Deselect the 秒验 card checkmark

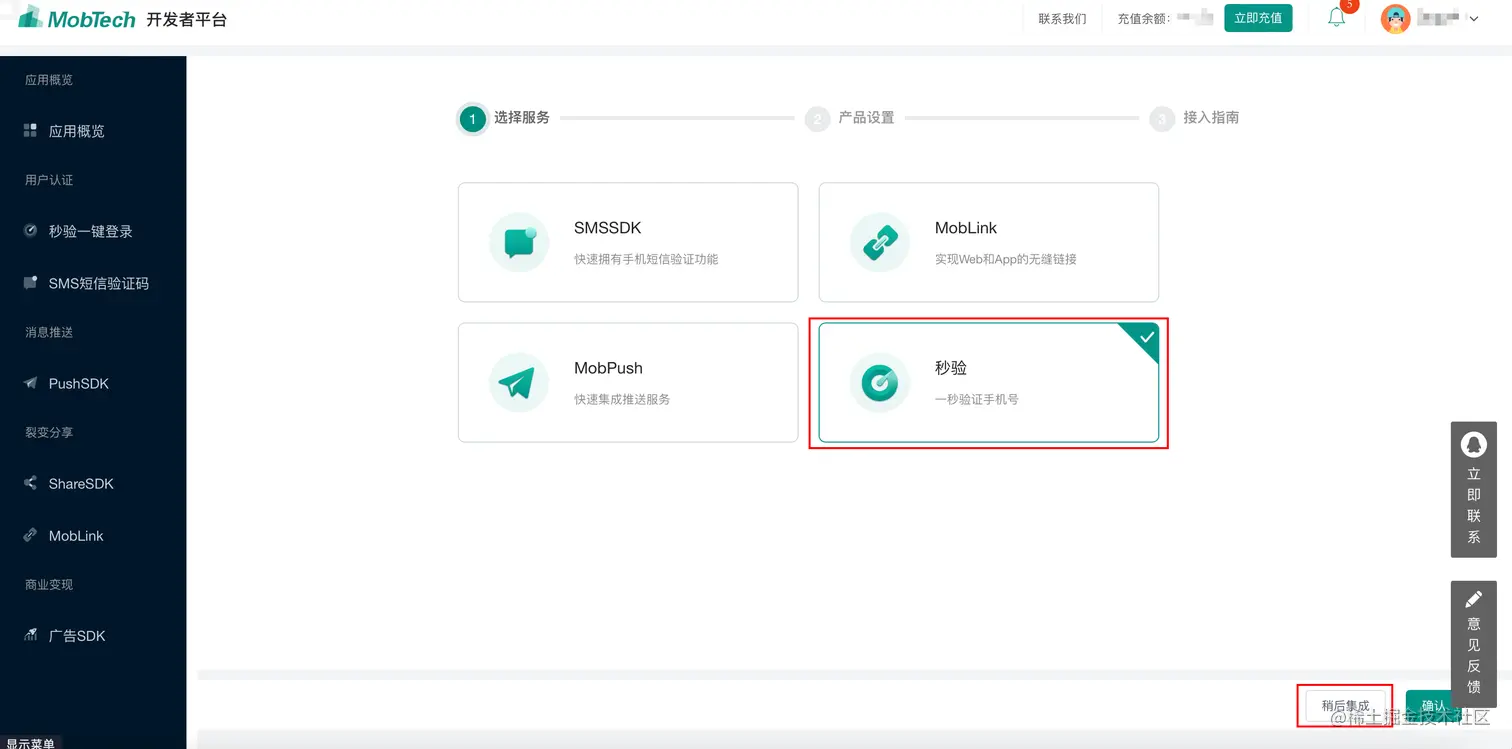[x=1146, y=337]
